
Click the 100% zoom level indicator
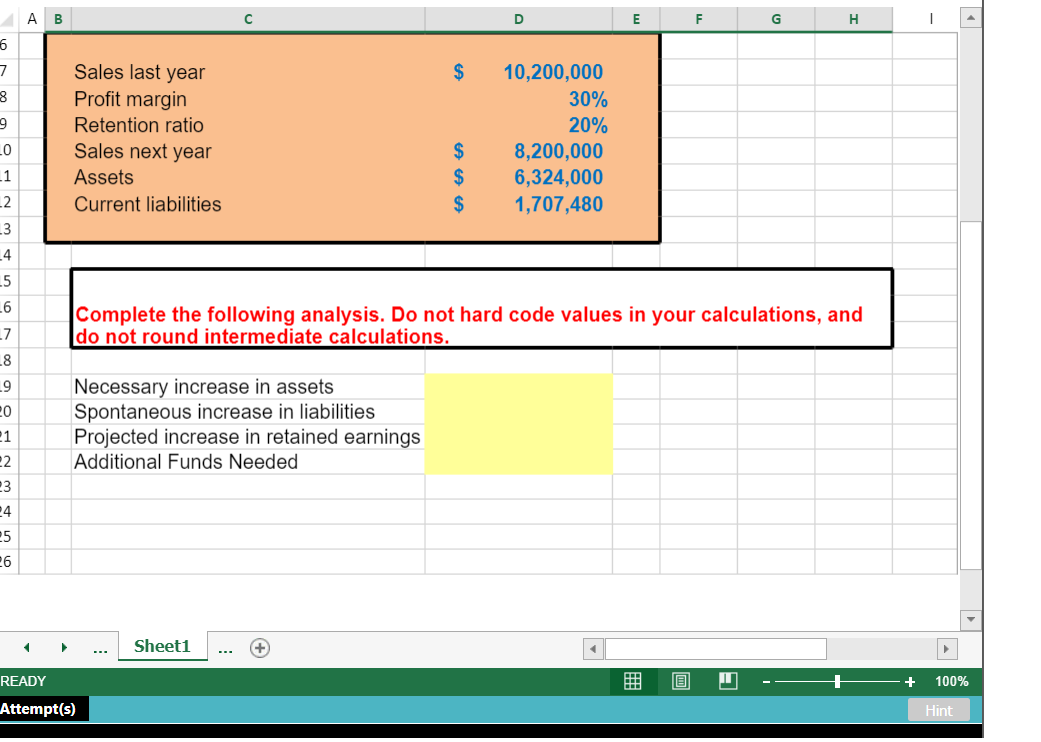tap(952, 681)
